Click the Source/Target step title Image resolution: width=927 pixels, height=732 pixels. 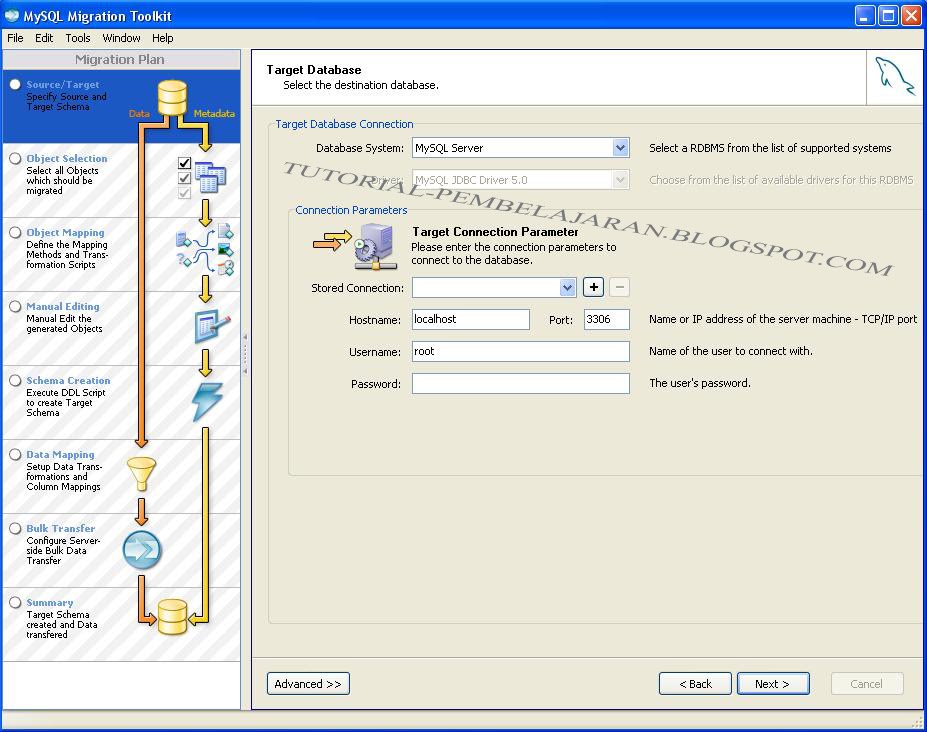pos(63,85)
